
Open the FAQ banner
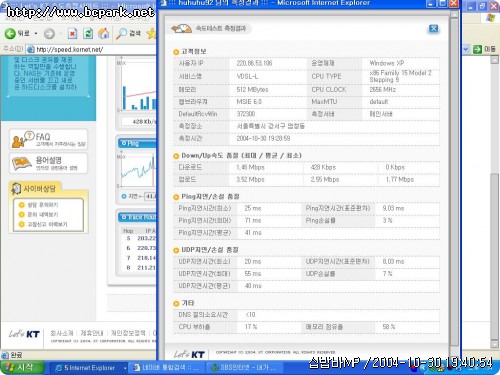point(49,139)
